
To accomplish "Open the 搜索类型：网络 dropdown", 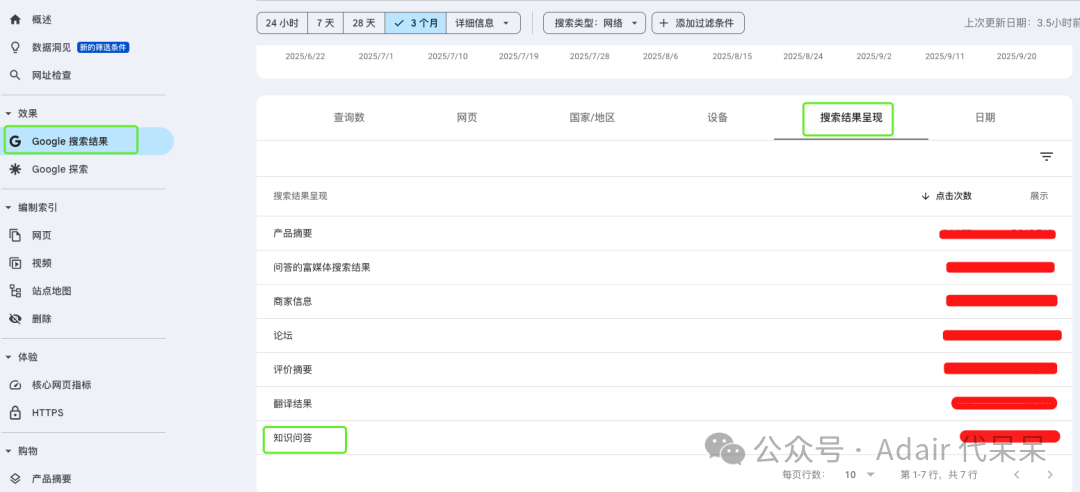I will [594, 23].
